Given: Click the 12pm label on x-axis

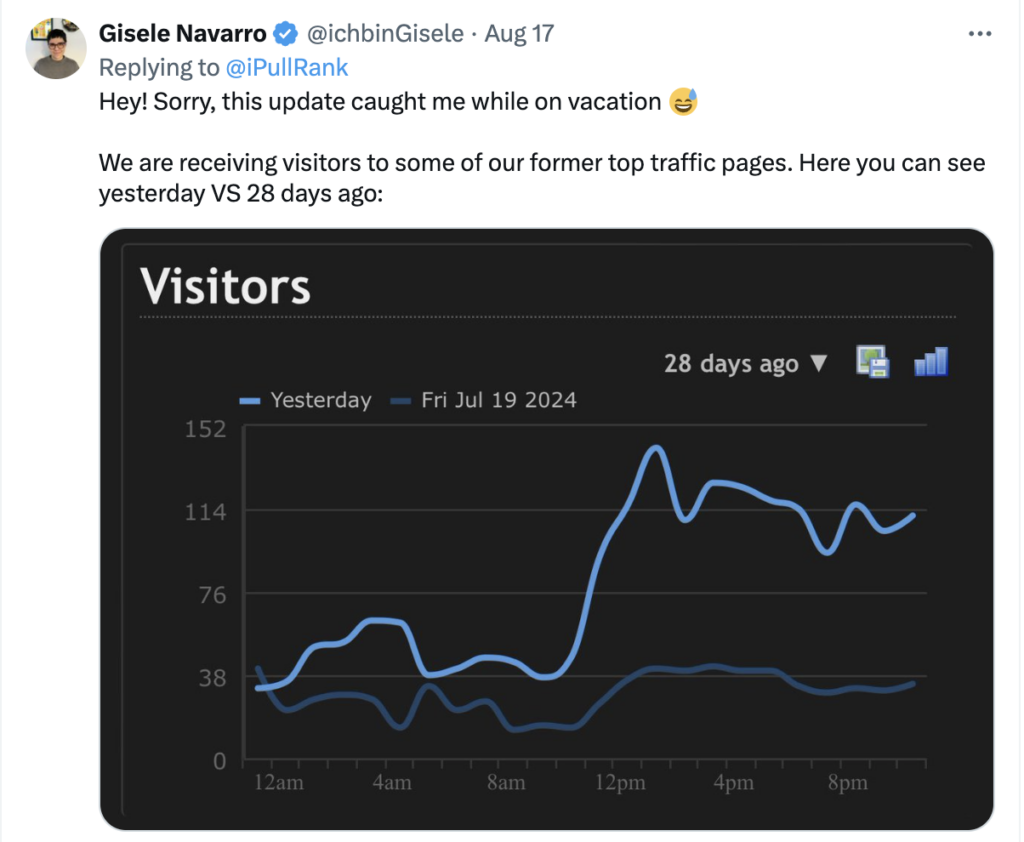Looking at the screenshot, I should pos(620,783).
